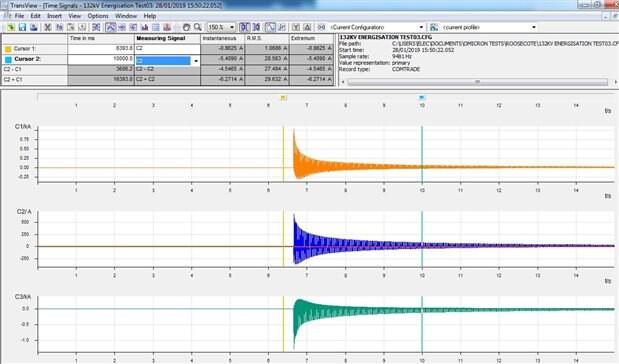Click the 'C2 + C1' row label
The width and height of the screenshot is (619, 364).
(13, 79)
